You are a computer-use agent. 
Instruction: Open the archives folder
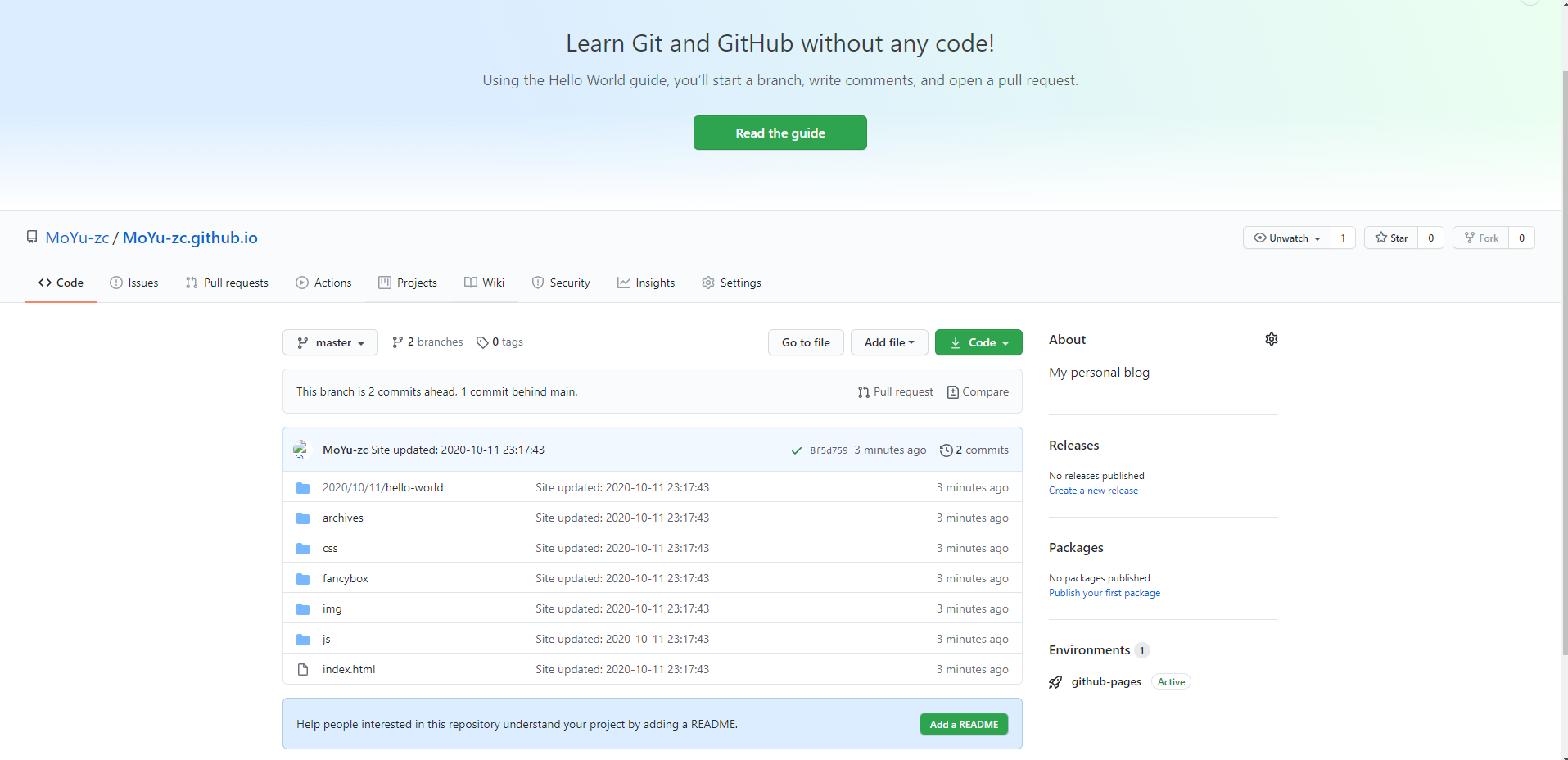[x=342, y=518]
